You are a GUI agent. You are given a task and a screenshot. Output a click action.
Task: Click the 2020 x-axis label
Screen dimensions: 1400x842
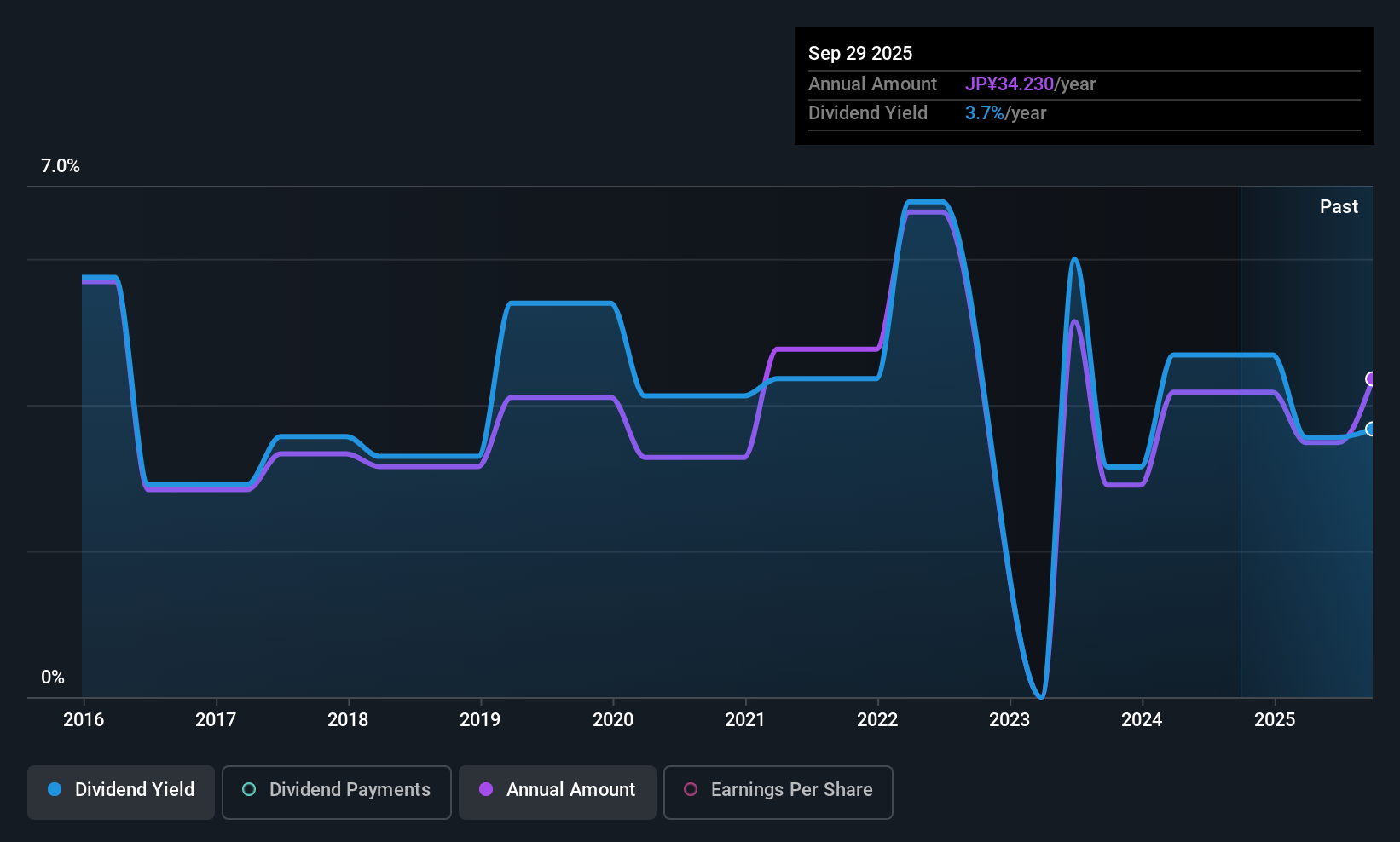pos(613,720)
